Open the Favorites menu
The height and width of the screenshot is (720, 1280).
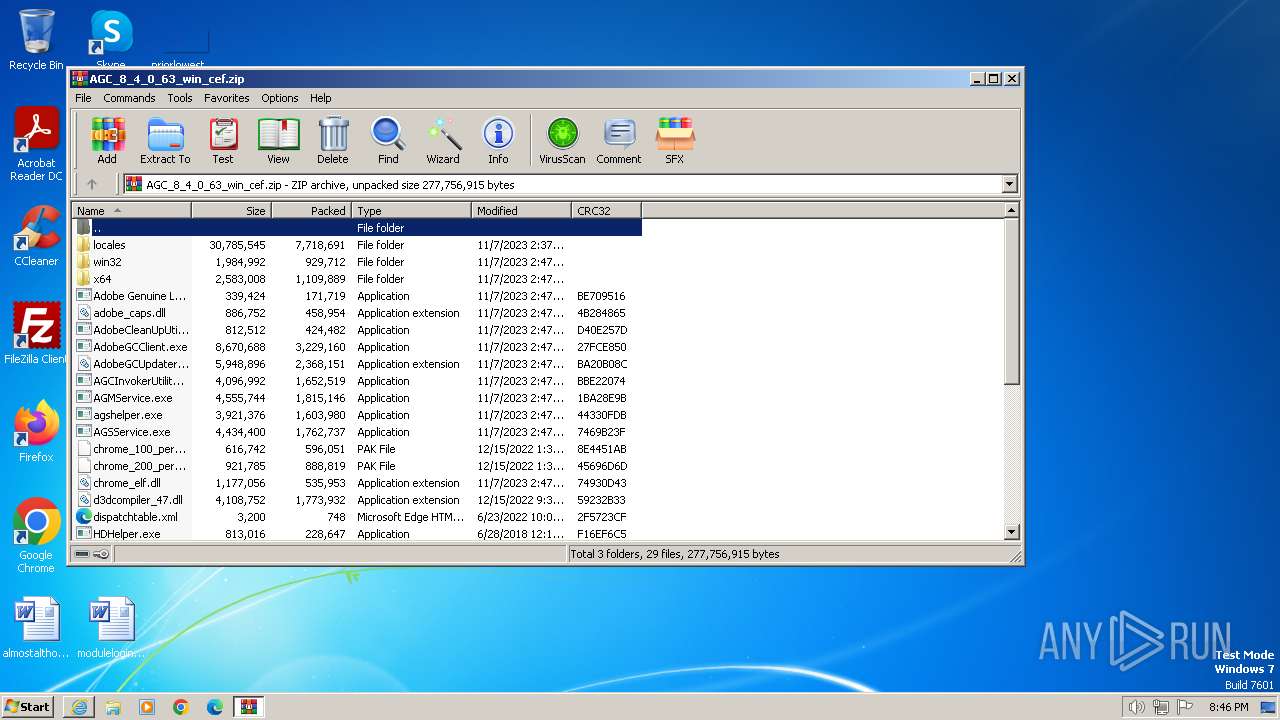tap(227, 98)
